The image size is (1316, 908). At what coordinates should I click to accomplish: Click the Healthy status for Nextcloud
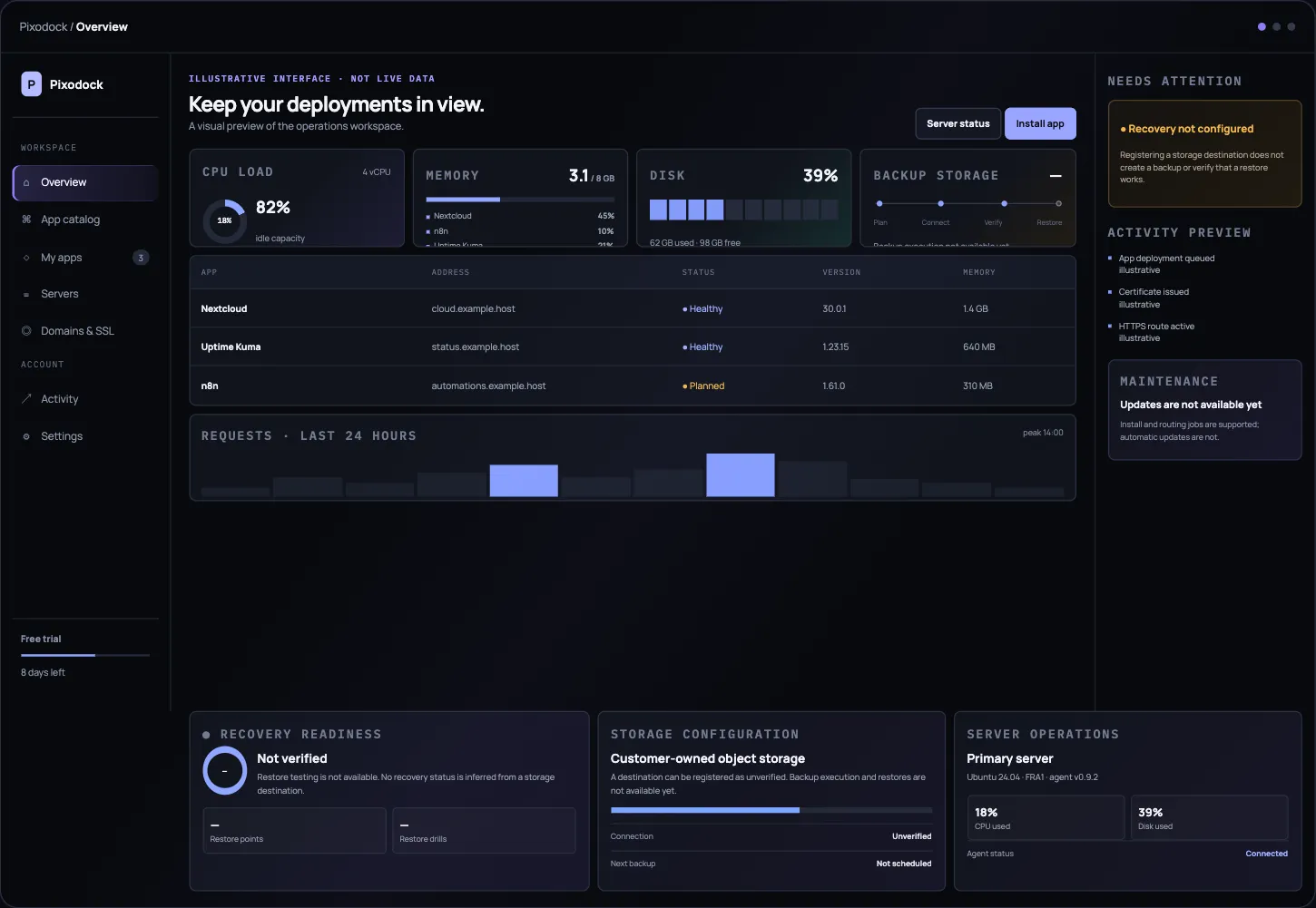coord(702,309)
